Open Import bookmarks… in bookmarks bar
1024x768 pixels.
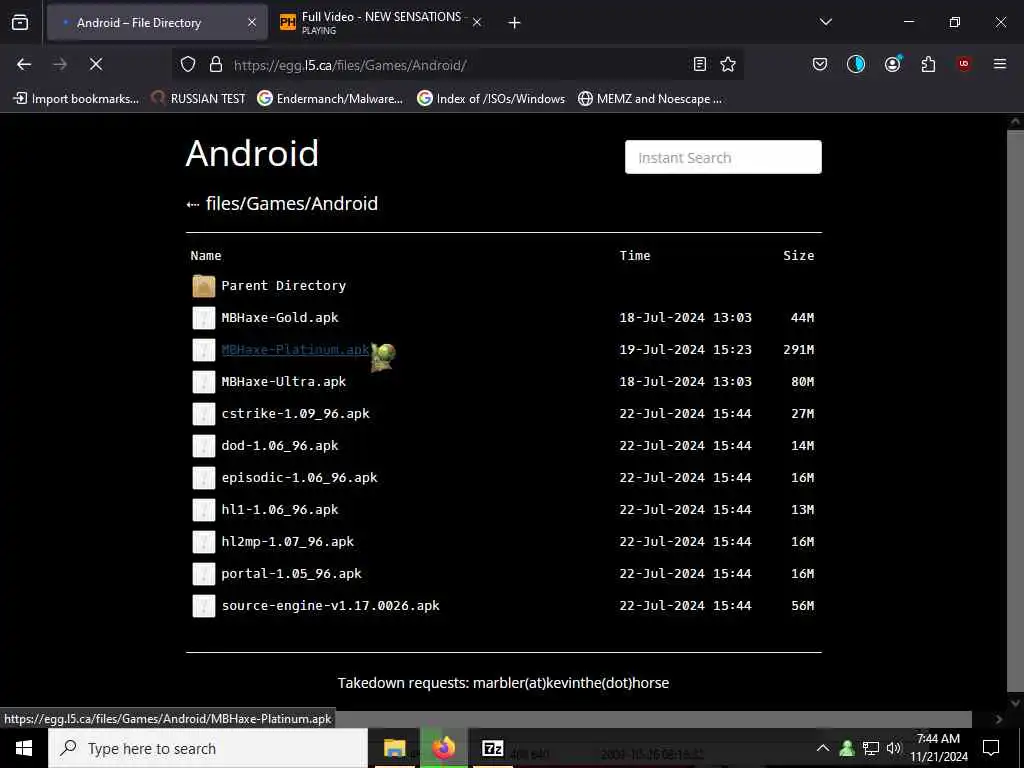(76, 99)
